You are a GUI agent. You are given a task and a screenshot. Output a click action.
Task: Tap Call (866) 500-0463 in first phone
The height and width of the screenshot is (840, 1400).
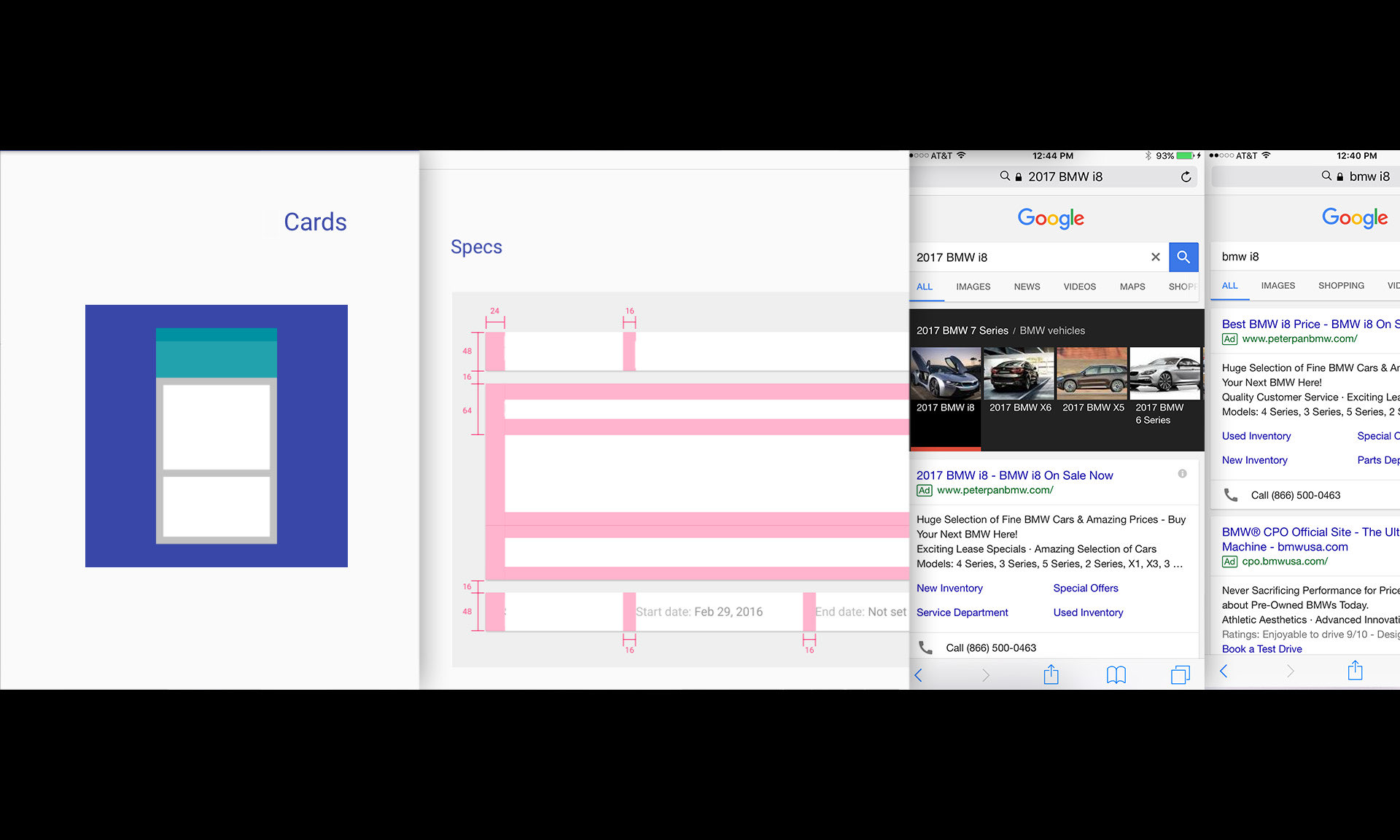coord(991,647)
